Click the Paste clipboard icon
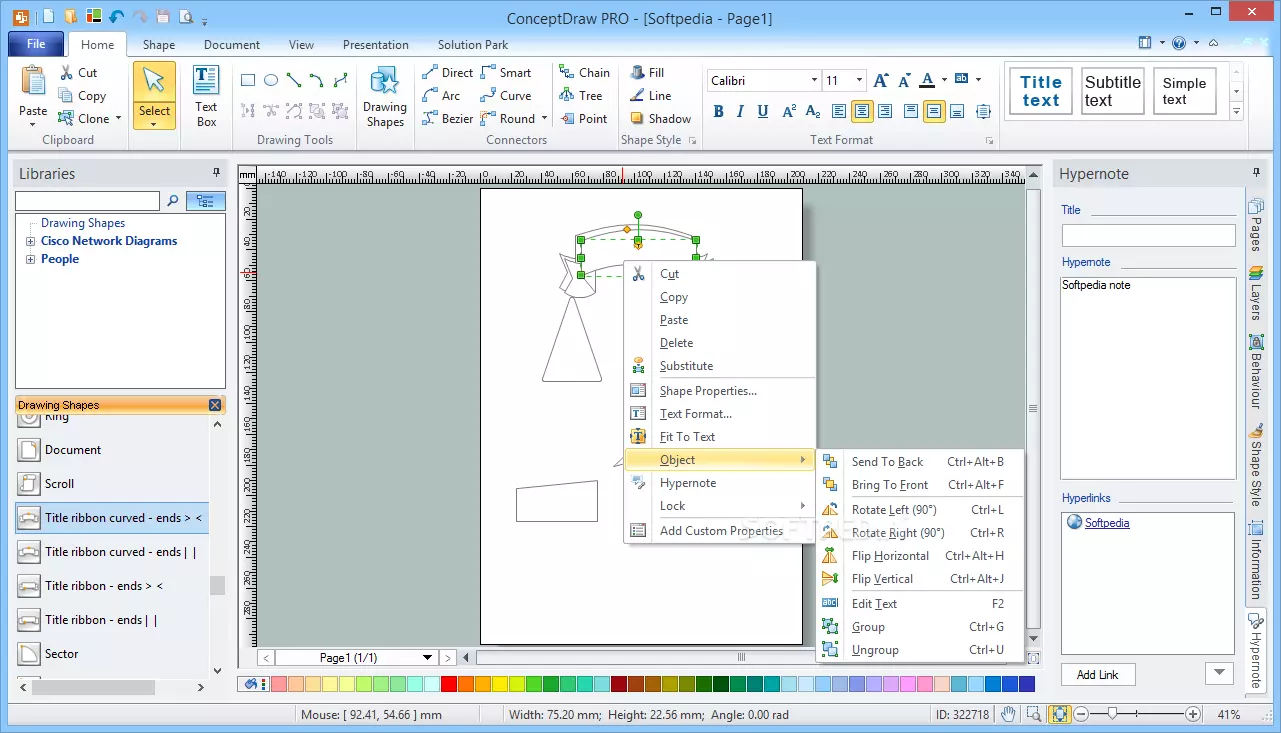Screen dimensions: 1281x733 pyautogui.click(x=33, y=81)
